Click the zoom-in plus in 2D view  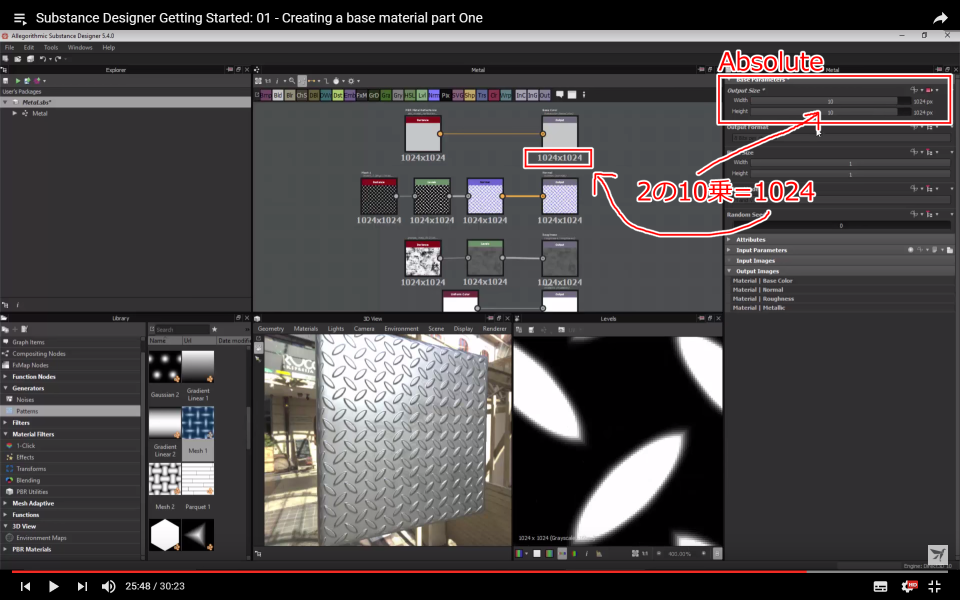coord(703,553)
